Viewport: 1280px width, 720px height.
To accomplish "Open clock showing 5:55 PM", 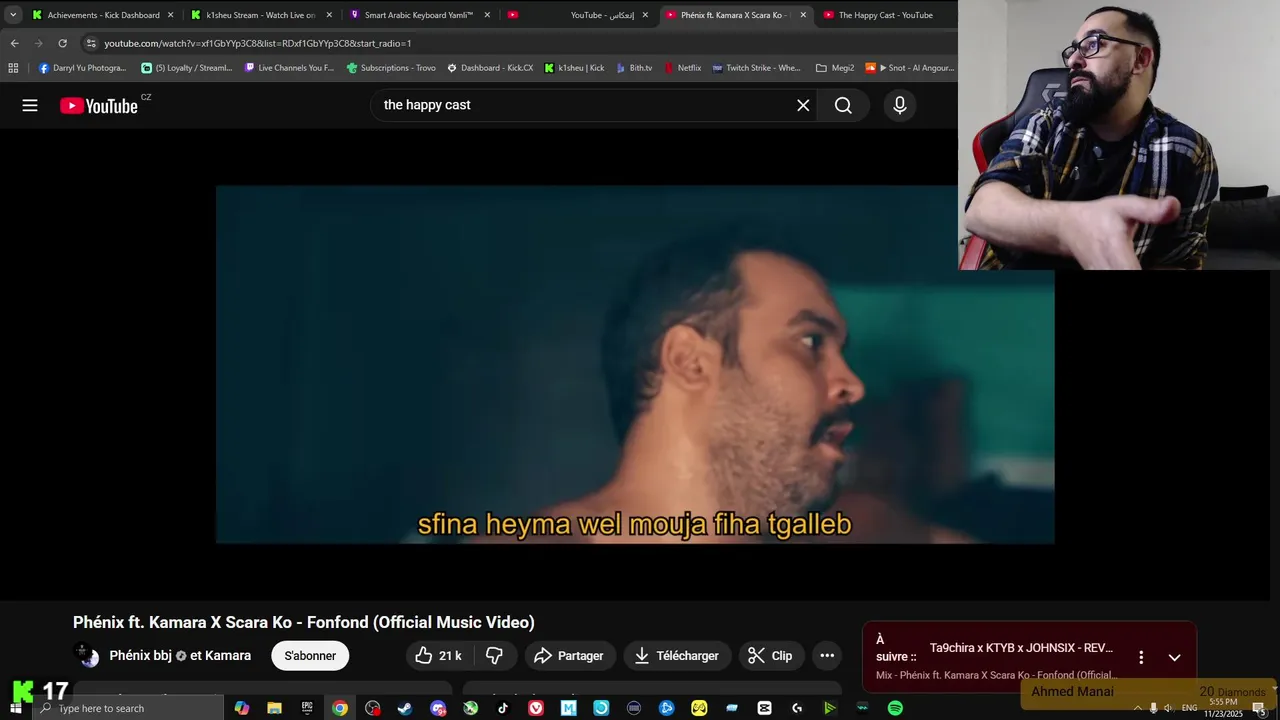I will click(x=1223, y=708).
